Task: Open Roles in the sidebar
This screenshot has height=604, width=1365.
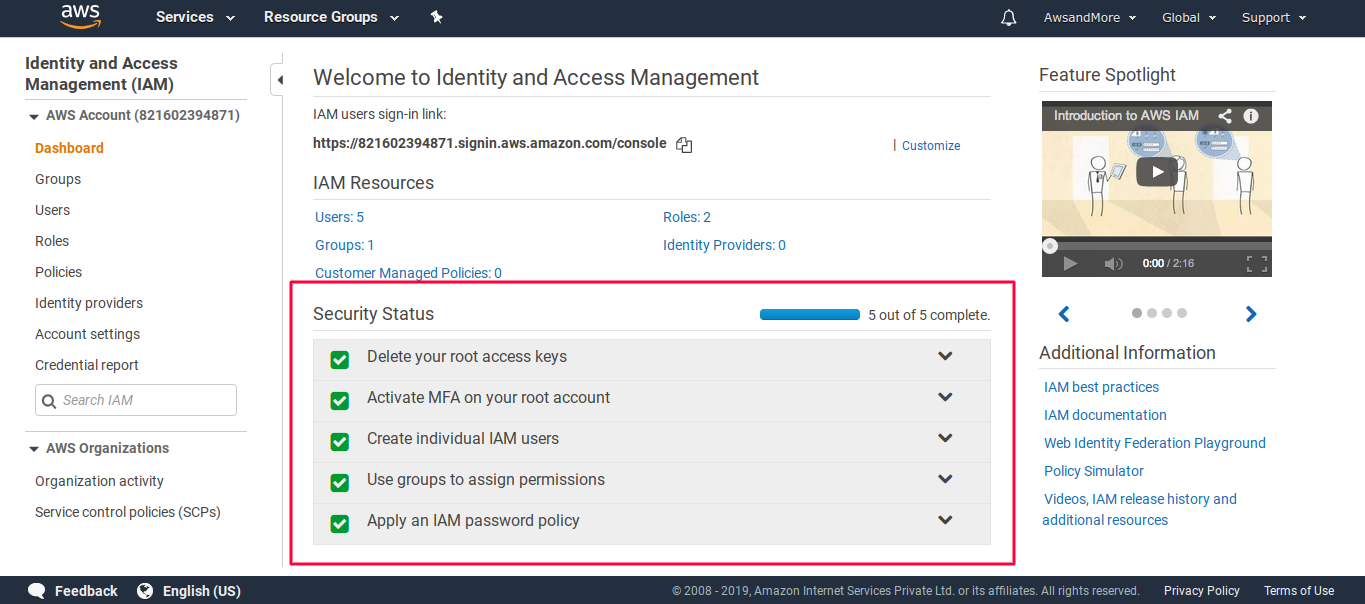Action: (x=52, y=241)
